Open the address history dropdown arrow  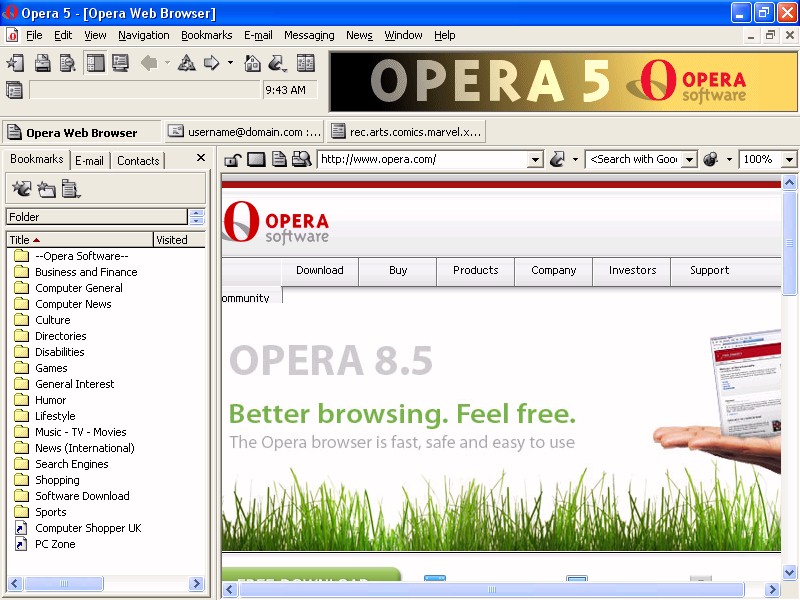535,160
